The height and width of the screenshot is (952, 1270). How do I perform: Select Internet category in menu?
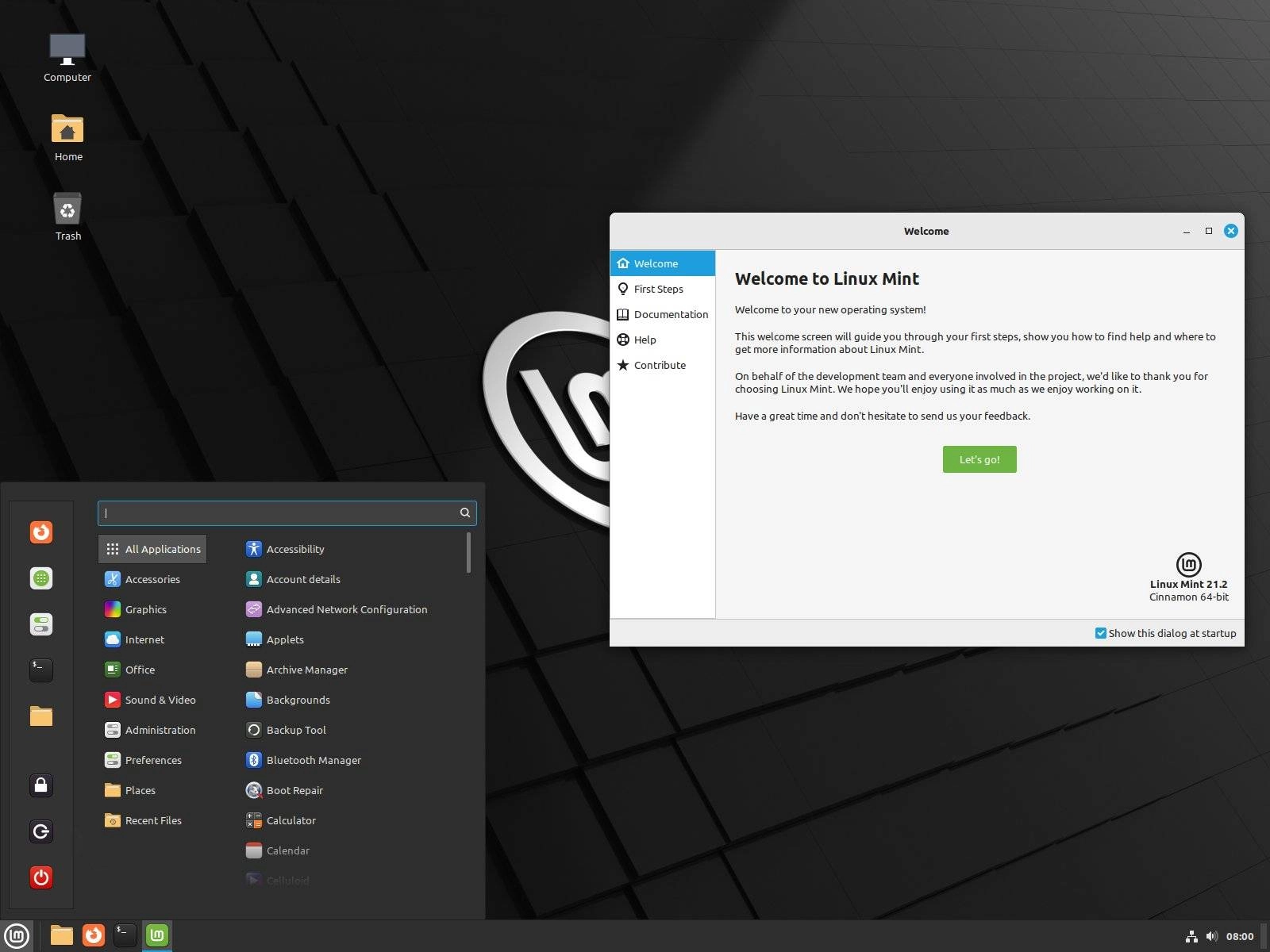click(x=152, y=639)
